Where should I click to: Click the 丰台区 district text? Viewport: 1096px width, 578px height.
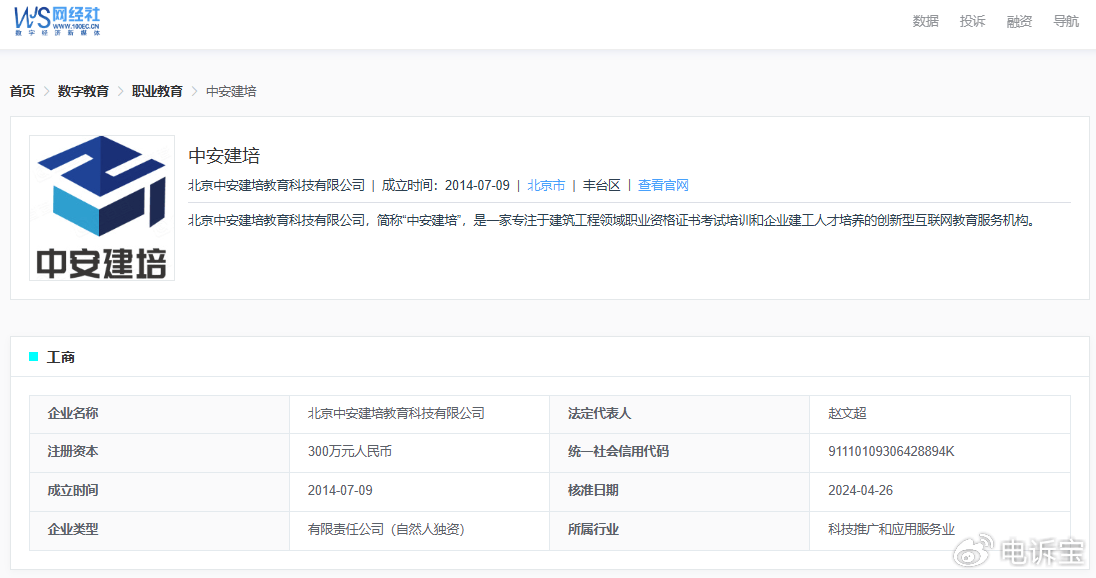click(601, 185)
